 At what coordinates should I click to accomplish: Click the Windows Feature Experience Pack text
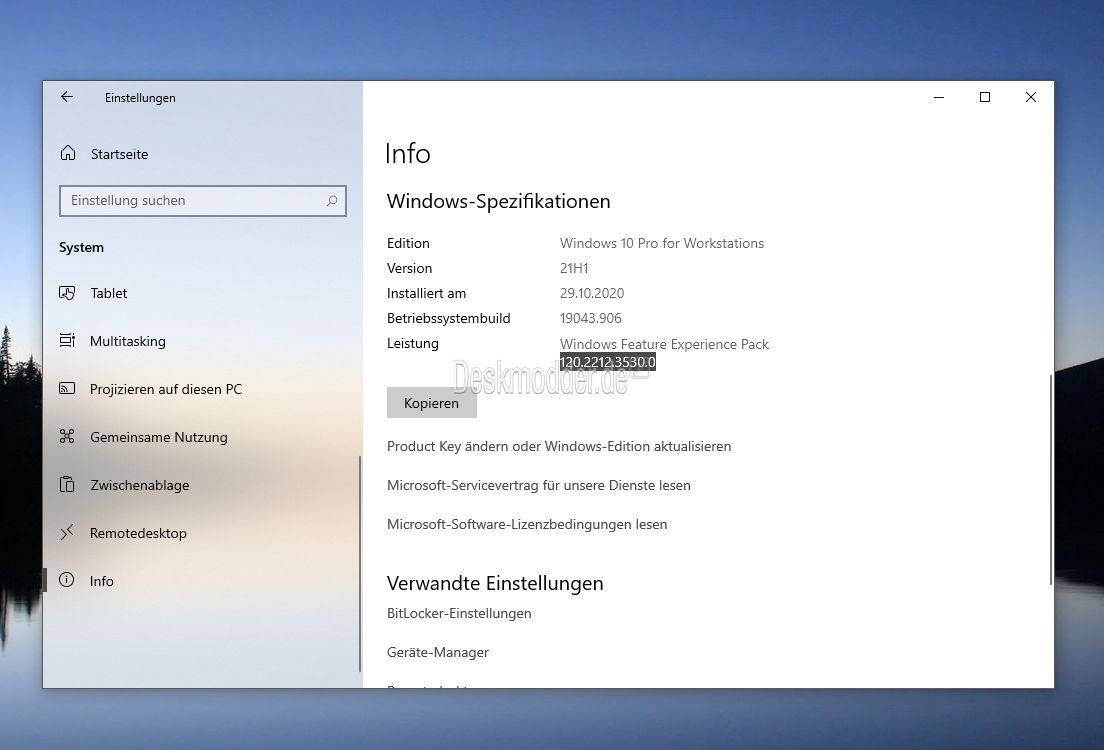pos(664,344)
